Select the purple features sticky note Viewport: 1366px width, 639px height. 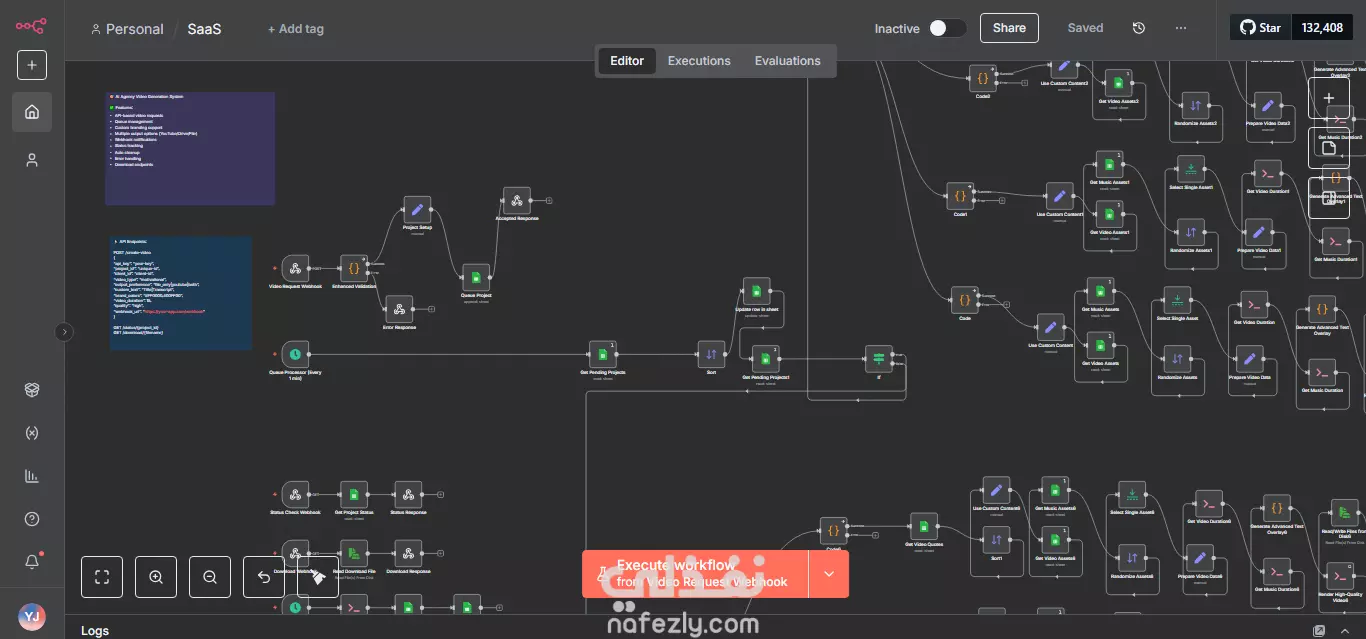click(x=190, y=149)
